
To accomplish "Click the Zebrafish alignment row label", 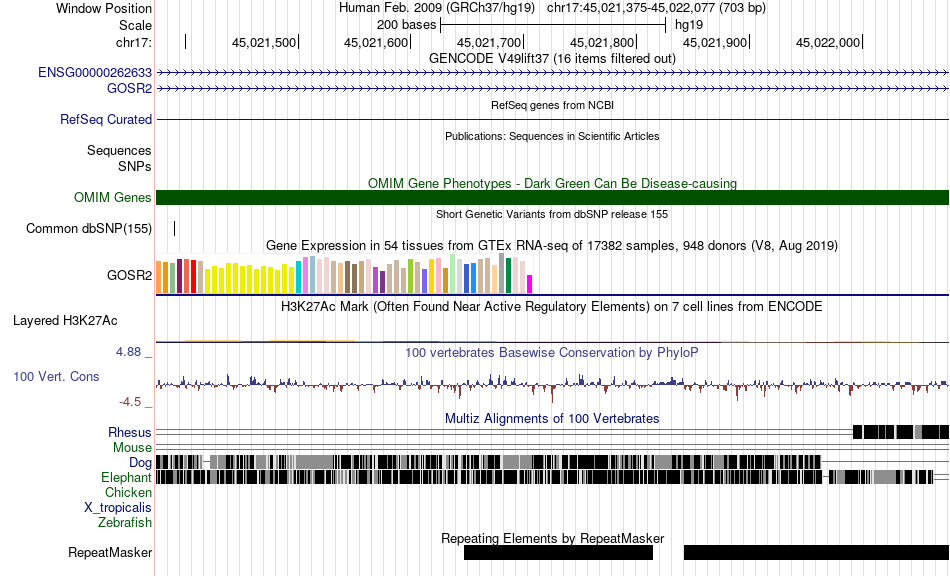I will pyautogui.click(x=125, y=522).
